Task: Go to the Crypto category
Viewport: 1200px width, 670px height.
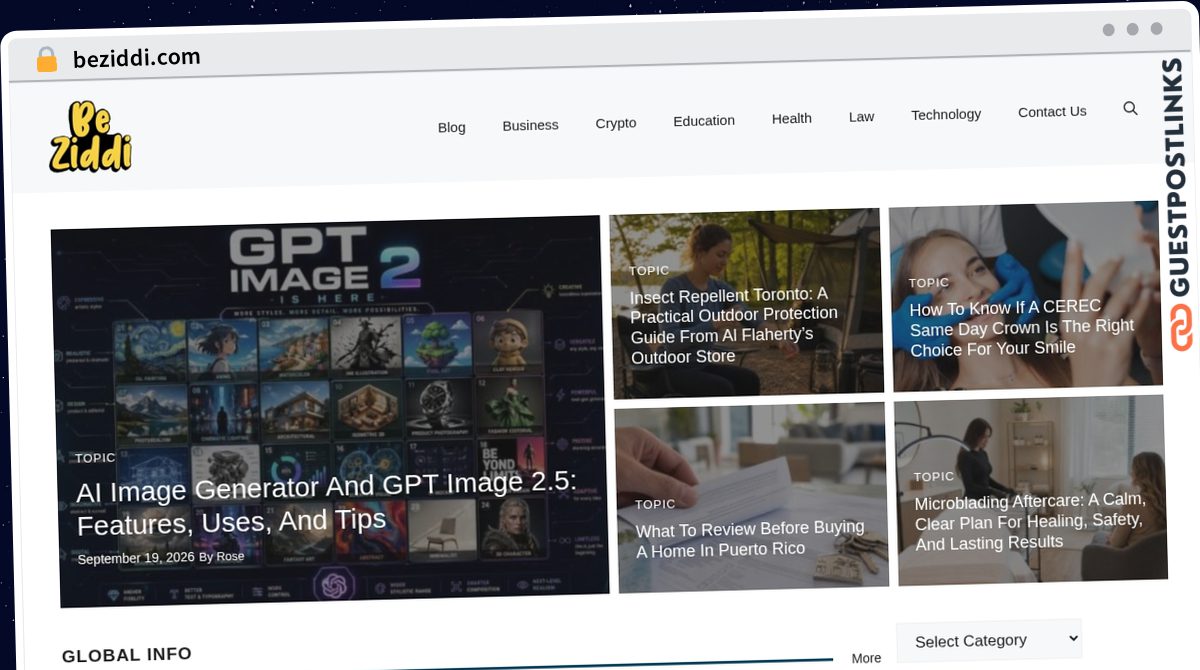Action: (x=616, y=123)
